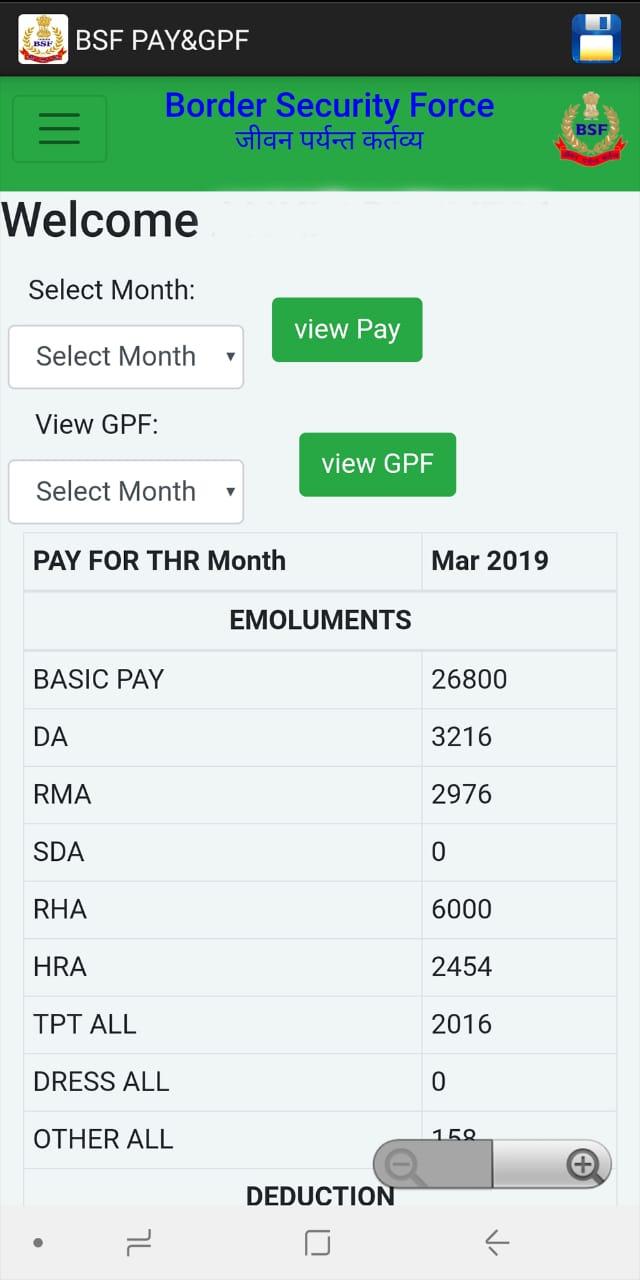Tap the floppy disk save icon

pyautogui.click(x=596, y=40)
